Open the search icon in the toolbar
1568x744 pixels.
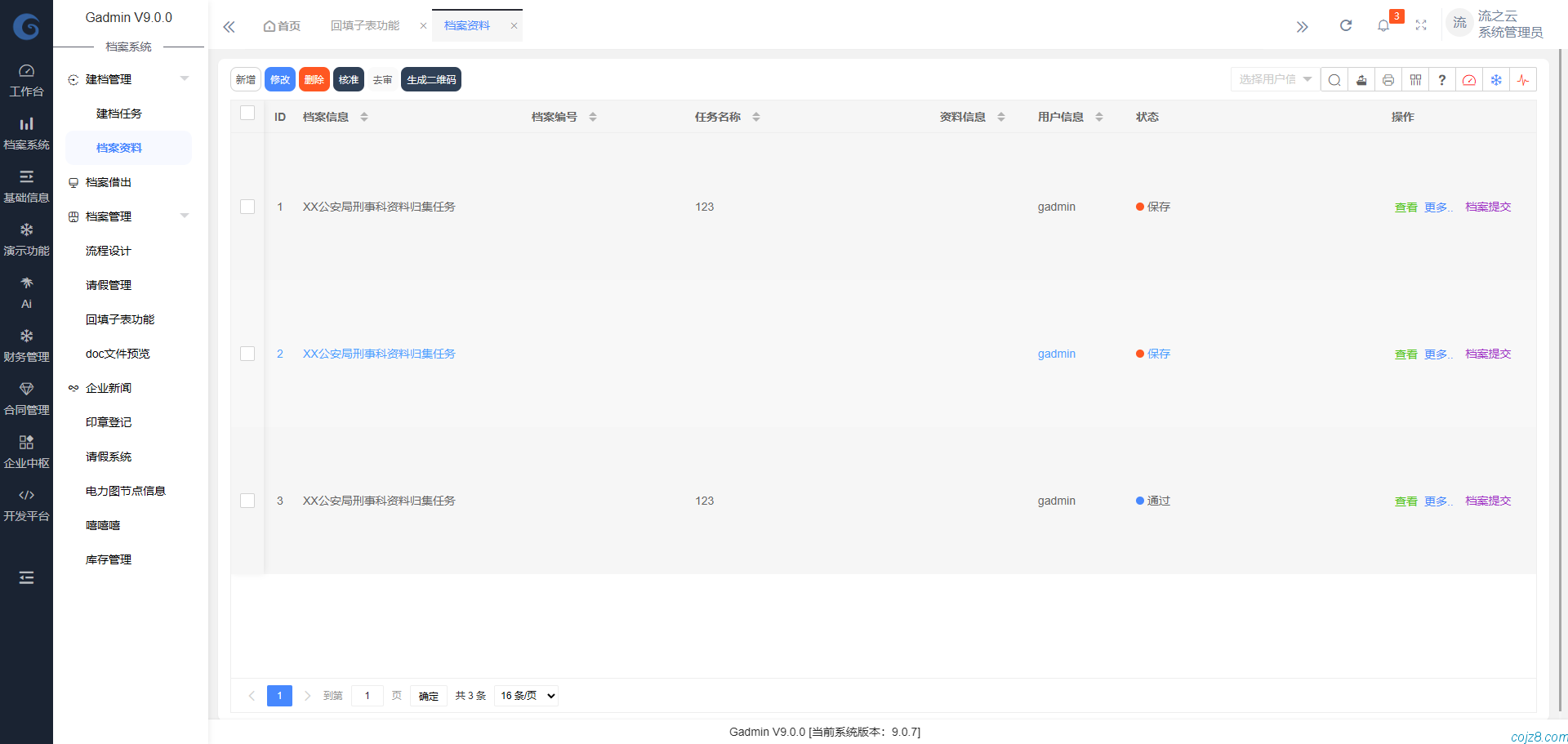[1334, 79]
